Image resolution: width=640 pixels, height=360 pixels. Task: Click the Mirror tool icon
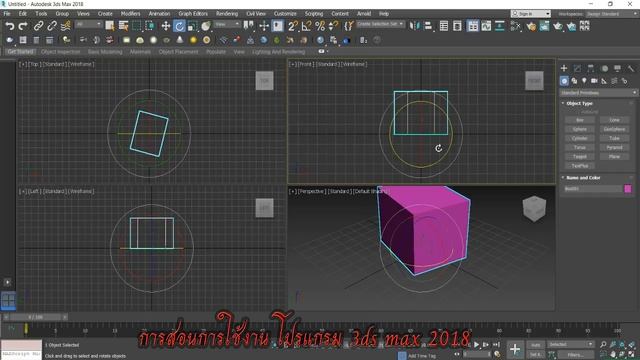pos(414,26)
